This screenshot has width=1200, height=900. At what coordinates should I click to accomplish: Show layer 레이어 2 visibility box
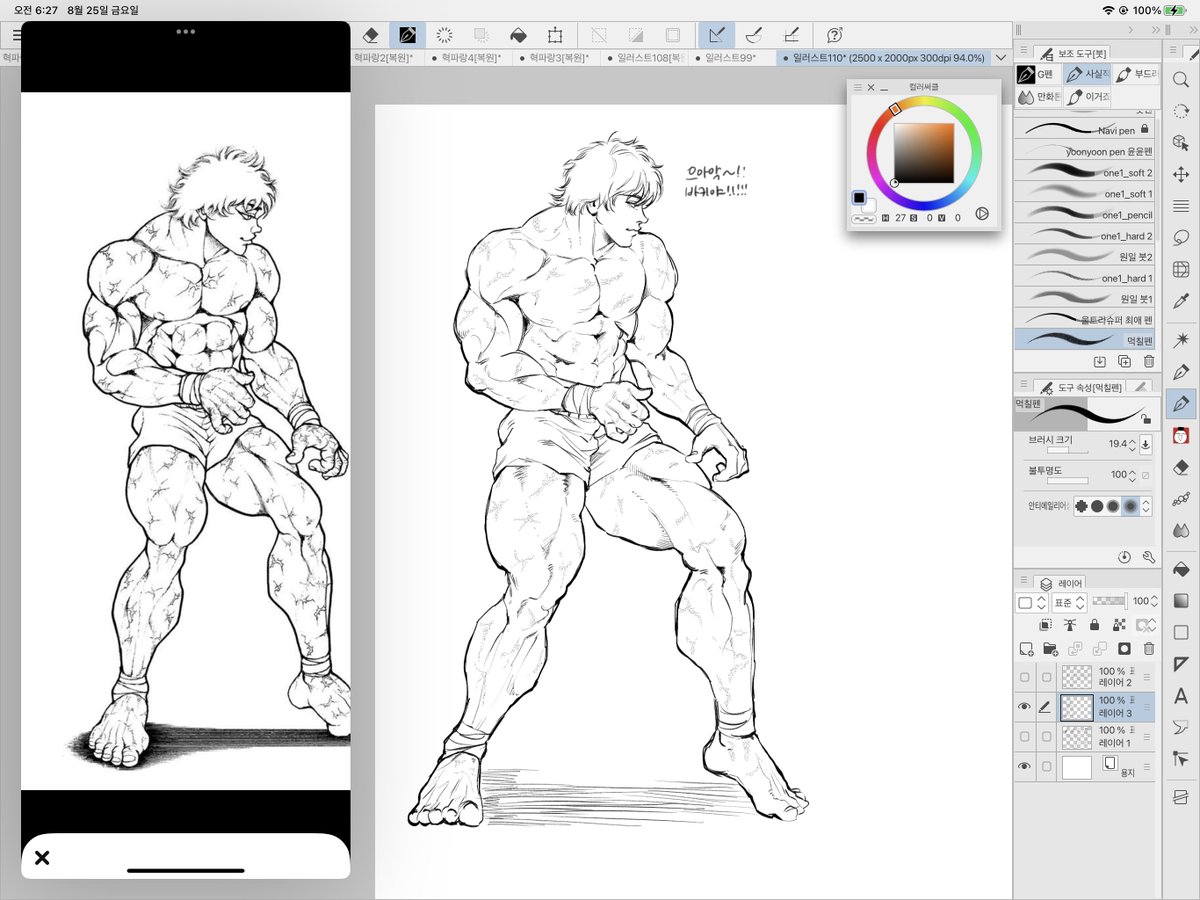[1024, 677]
